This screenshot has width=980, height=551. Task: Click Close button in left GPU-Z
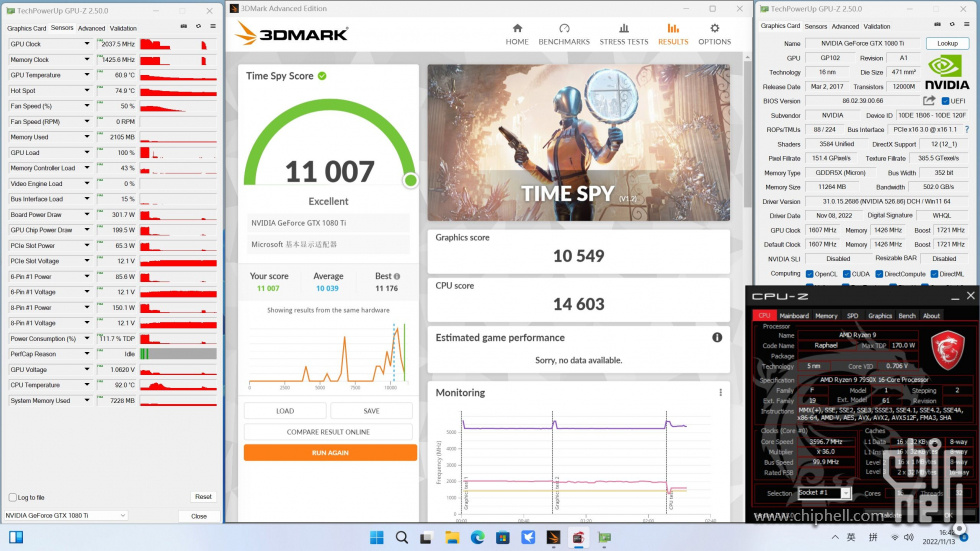click(x=199, y=516)
